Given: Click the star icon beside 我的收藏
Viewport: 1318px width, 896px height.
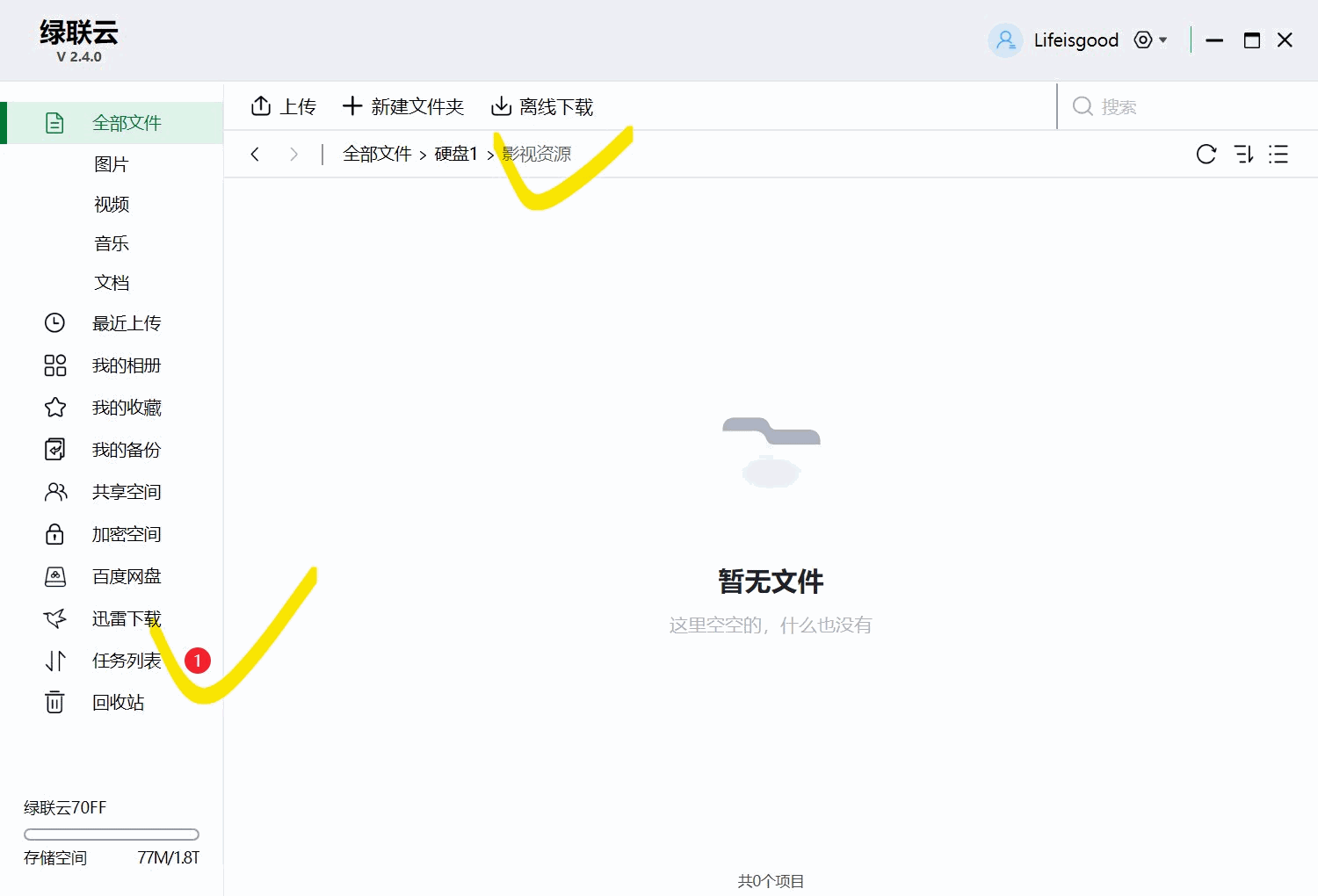Looking at the screenshot, I should click(54, 408).
